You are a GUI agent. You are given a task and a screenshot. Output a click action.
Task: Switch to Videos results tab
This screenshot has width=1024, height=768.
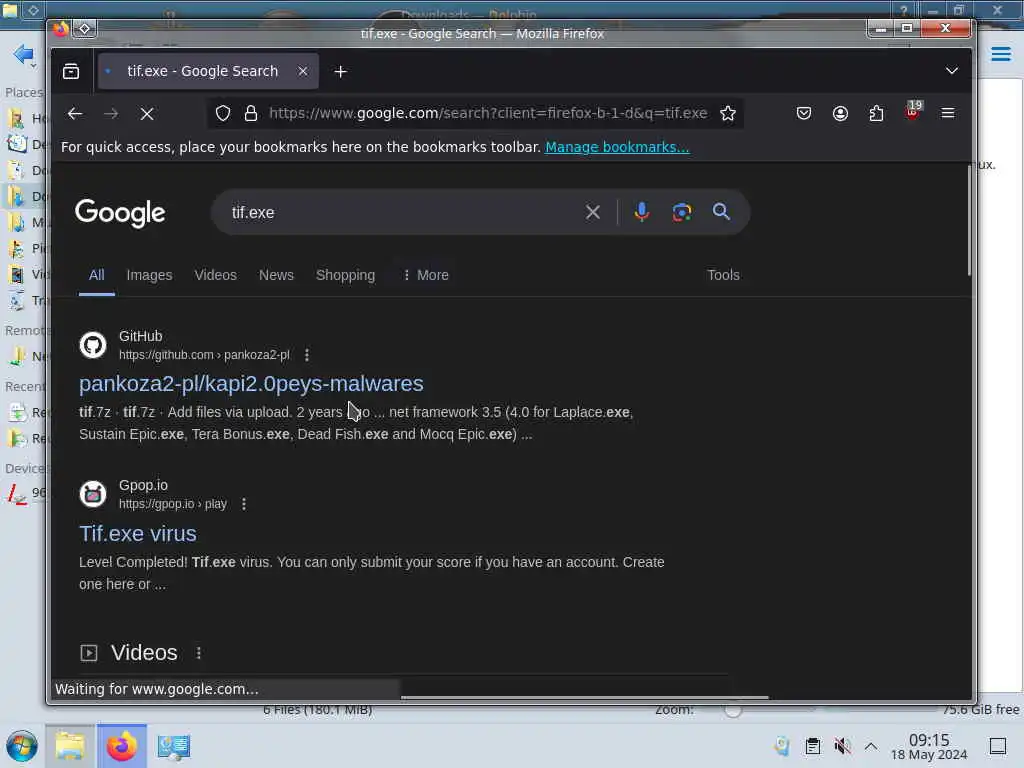point(216,275)
